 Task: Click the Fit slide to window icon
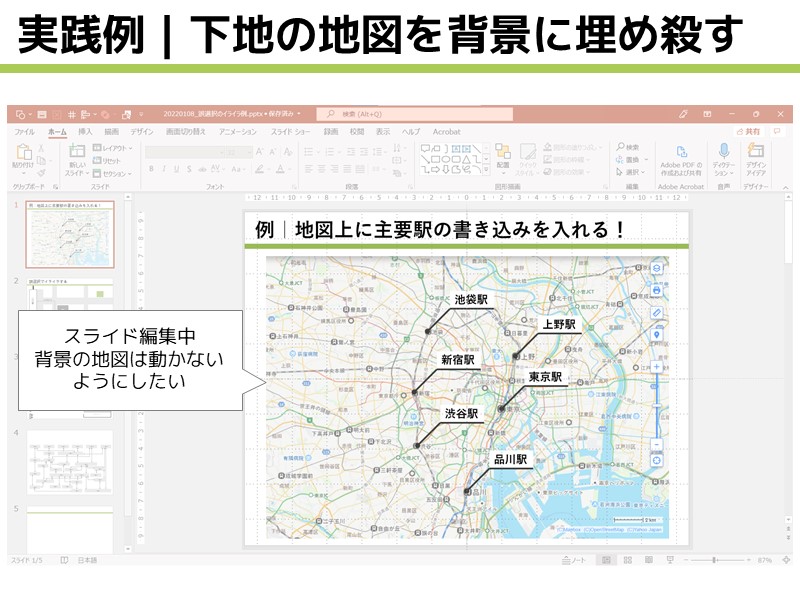click(x=786, y=560)
